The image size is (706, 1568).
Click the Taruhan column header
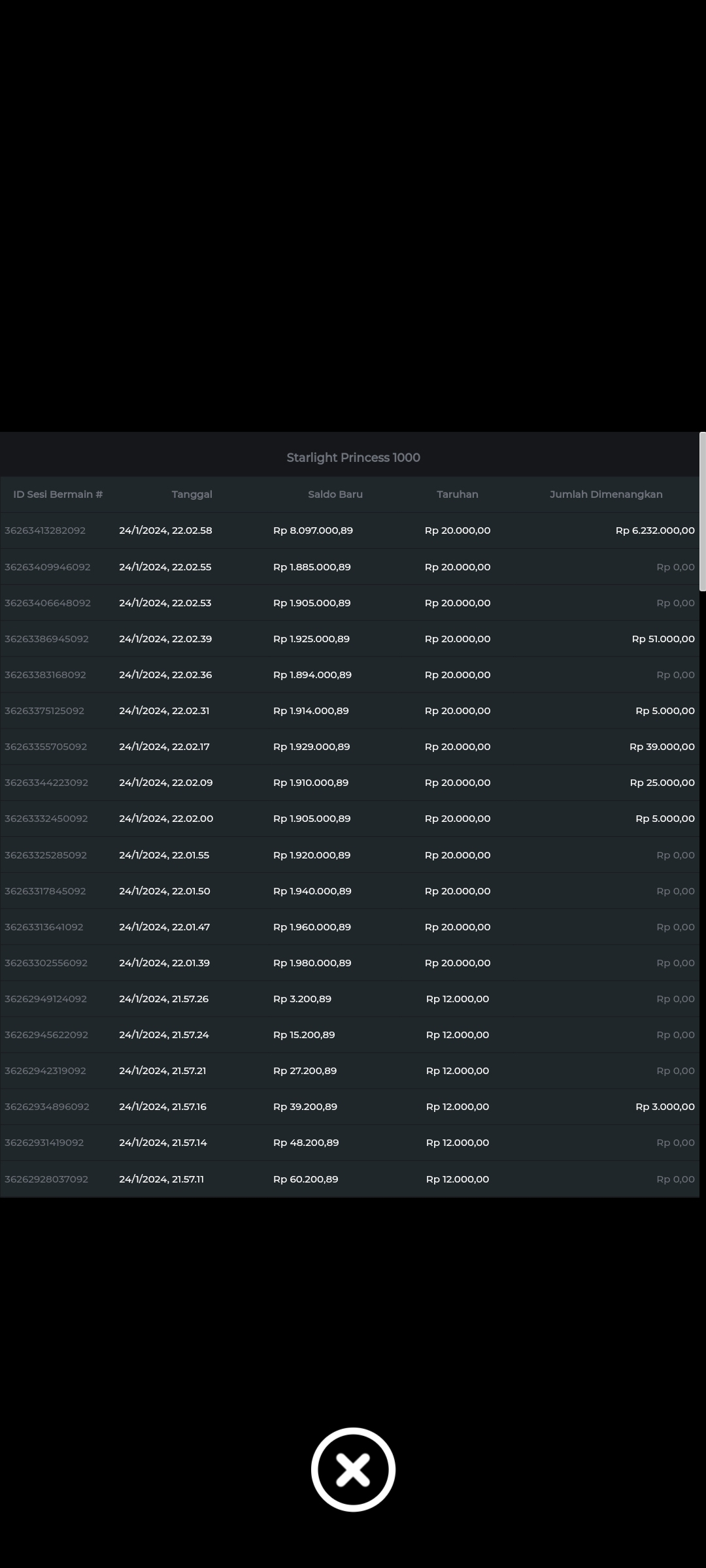click(x=457, y=495)
